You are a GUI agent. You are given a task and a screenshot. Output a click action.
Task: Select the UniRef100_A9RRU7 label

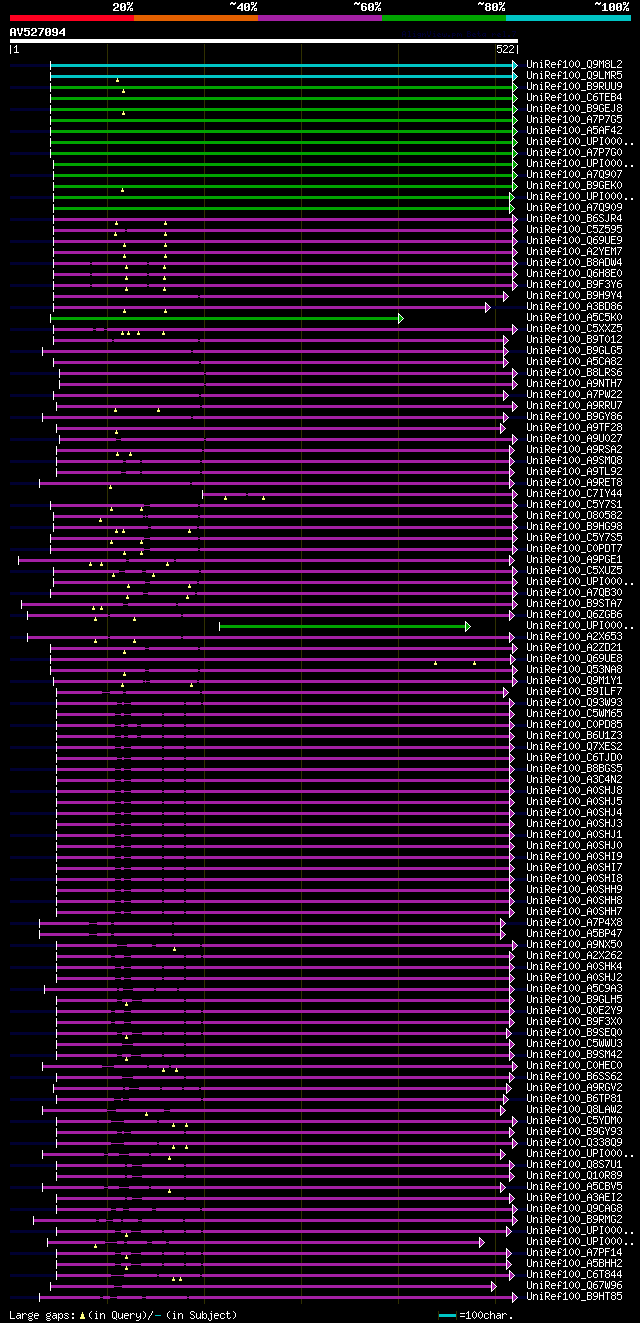pyautogui.click(x=574, y=406)
